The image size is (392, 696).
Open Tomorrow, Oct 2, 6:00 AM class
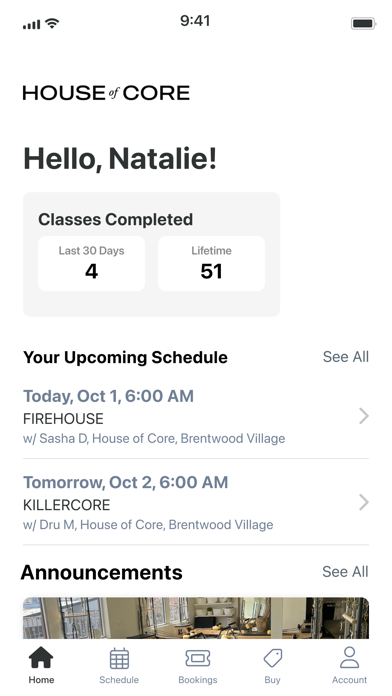[x=196, y=503]
